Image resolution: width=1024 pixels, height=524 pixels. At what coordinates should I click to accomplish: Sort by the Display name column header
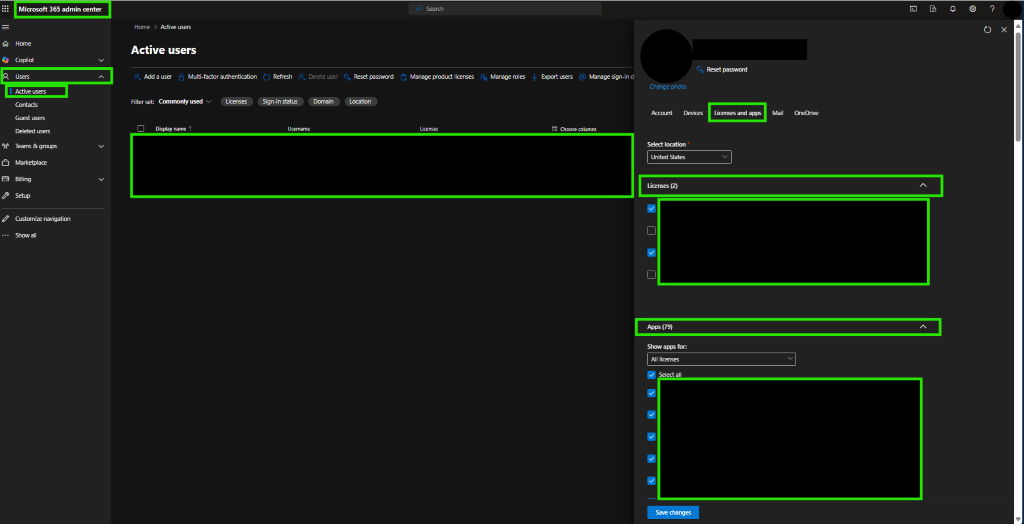click(173, 129)
